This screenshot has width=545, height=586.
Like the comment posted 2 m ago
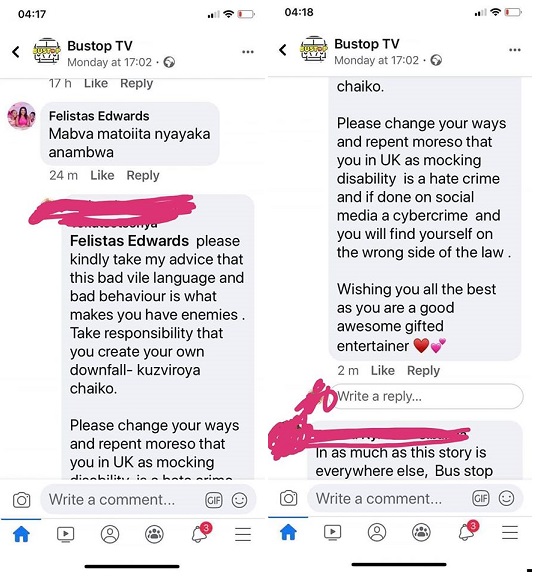click(x=383, y=370)
